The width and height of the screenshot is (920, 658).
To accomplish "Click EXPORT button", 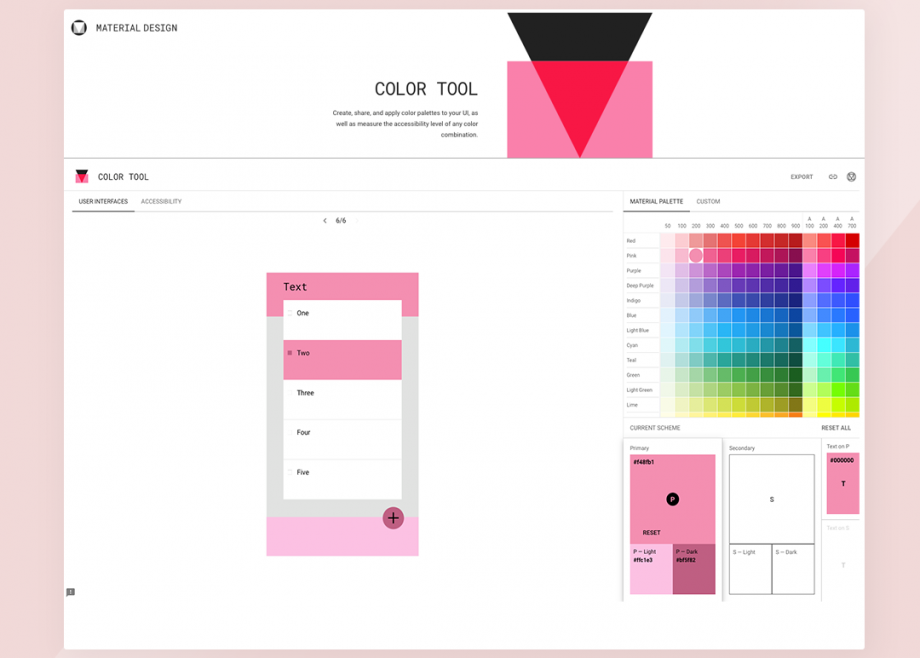I will point(801,177).
